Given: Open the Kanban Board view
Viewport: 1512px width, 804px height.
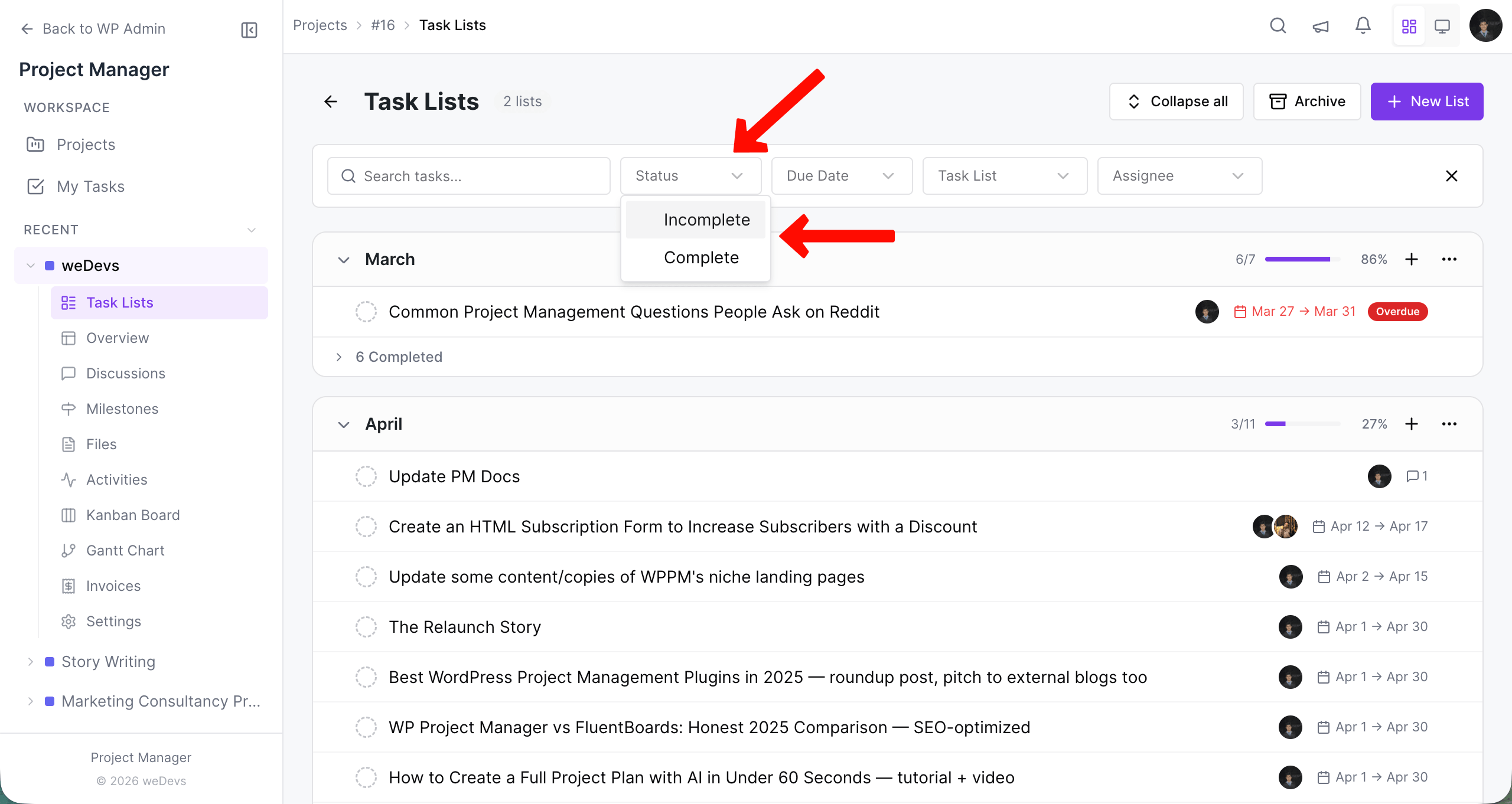Looking at the screenshot, I should click(132, 515).
